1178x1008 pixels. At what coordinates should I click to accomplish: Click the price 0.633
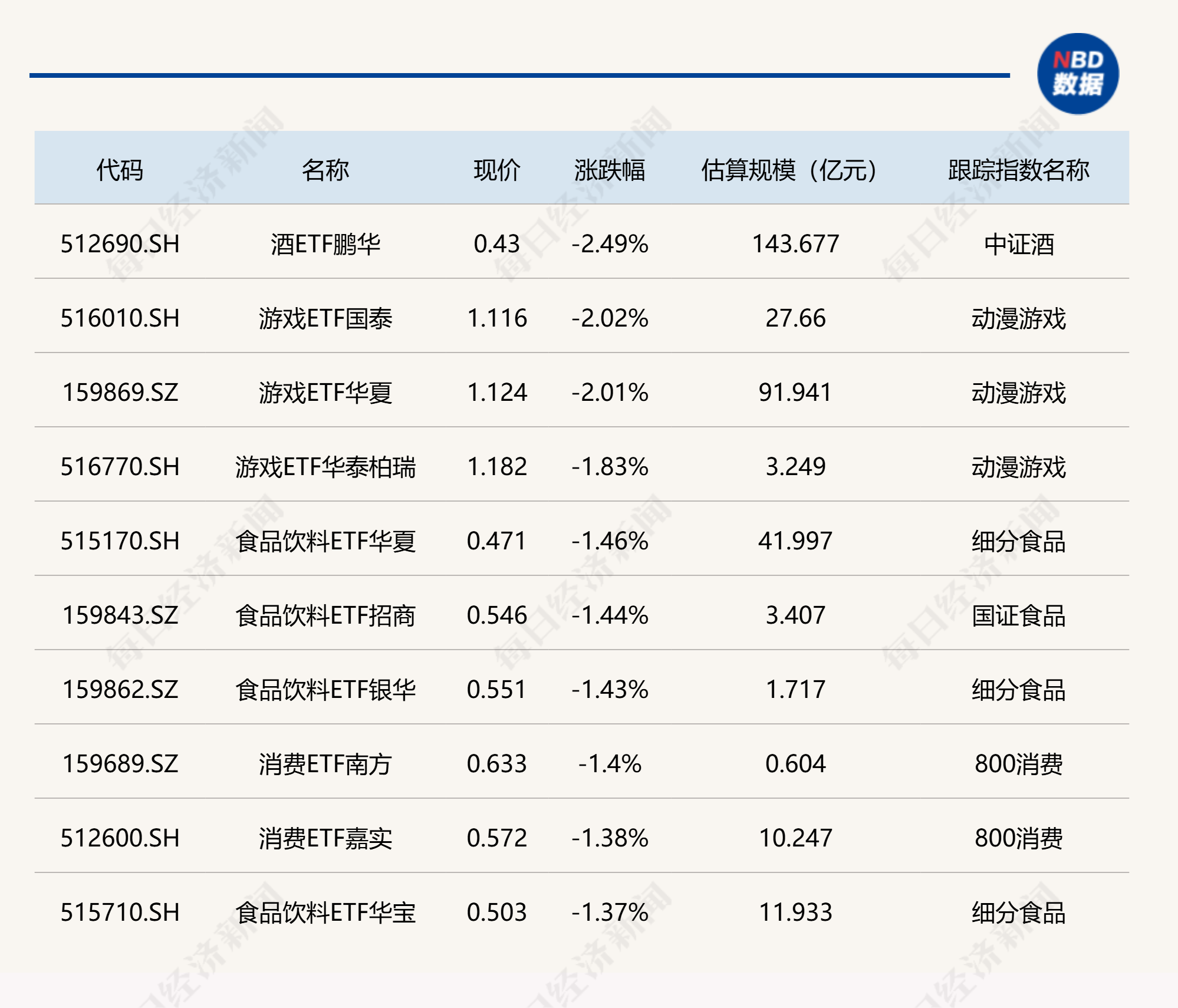click(497, 764)
